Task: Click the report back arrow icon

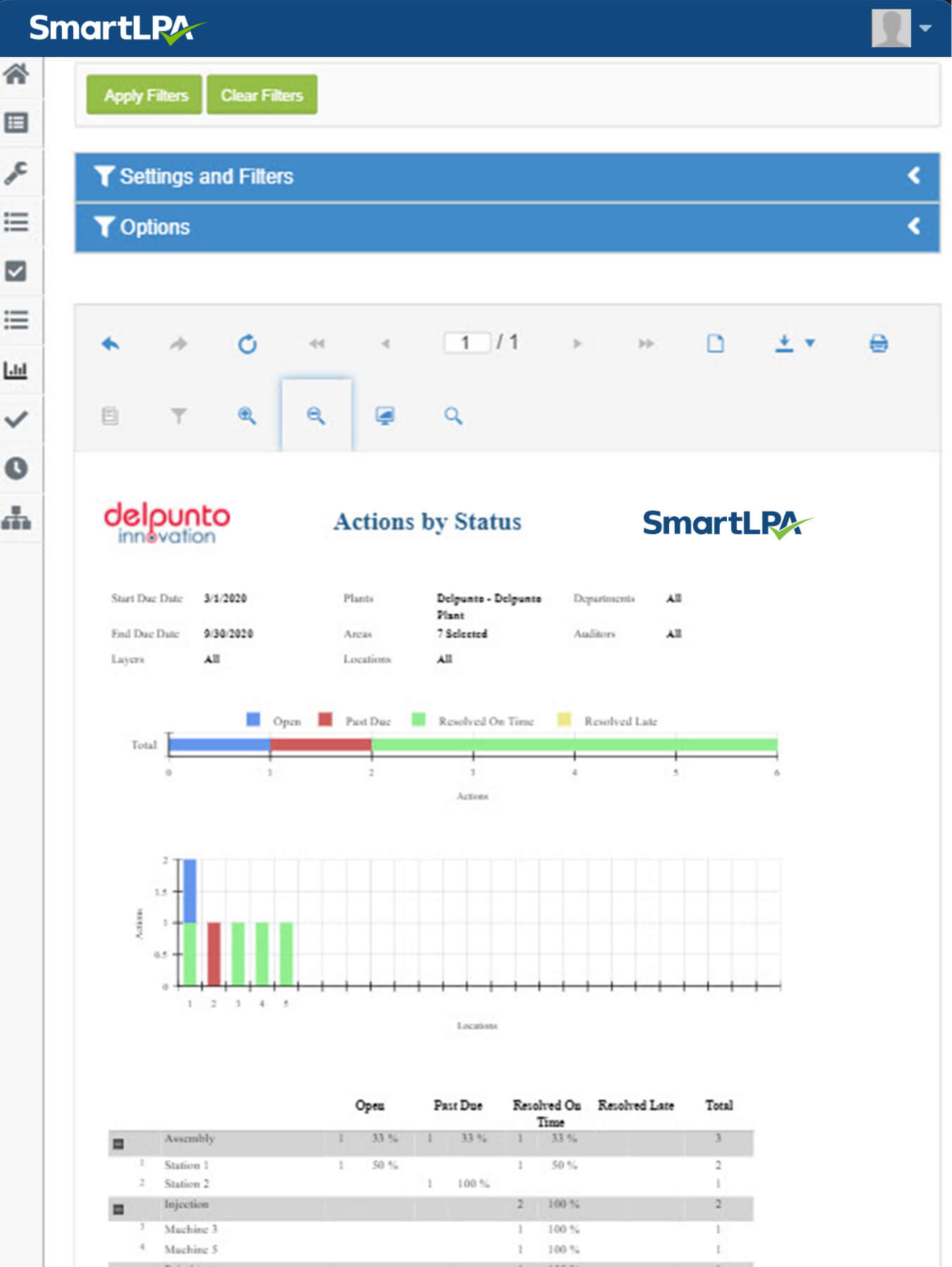Action: tap(110, 343)
